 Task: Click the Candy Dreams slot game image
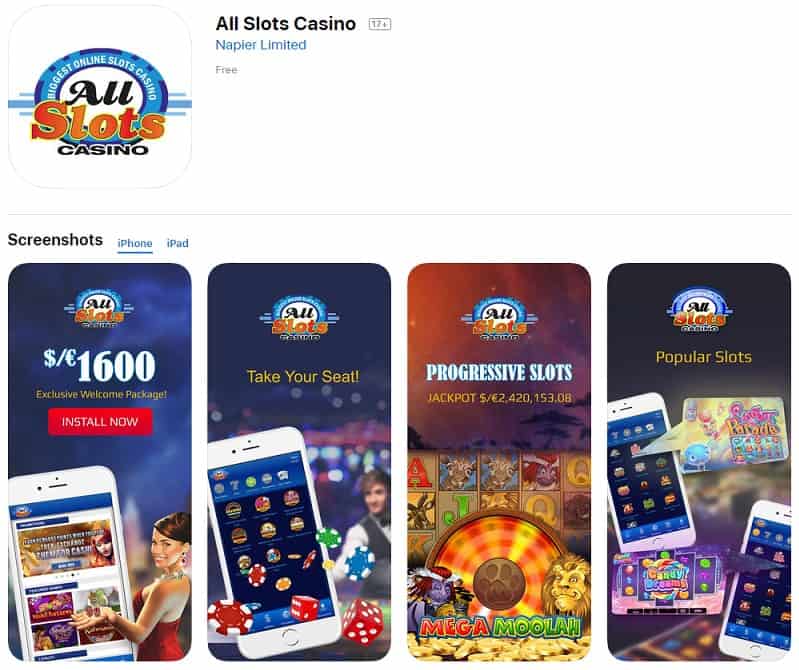pyautogui.click(x=667, y=581)
